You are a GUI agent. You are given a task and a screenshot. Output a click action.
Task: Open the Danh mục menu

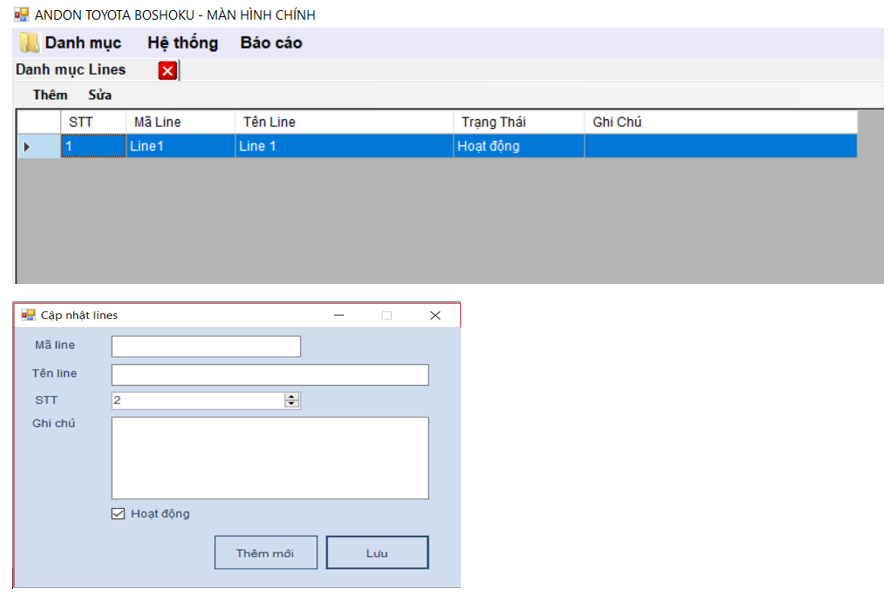click(x=83, y=43)
